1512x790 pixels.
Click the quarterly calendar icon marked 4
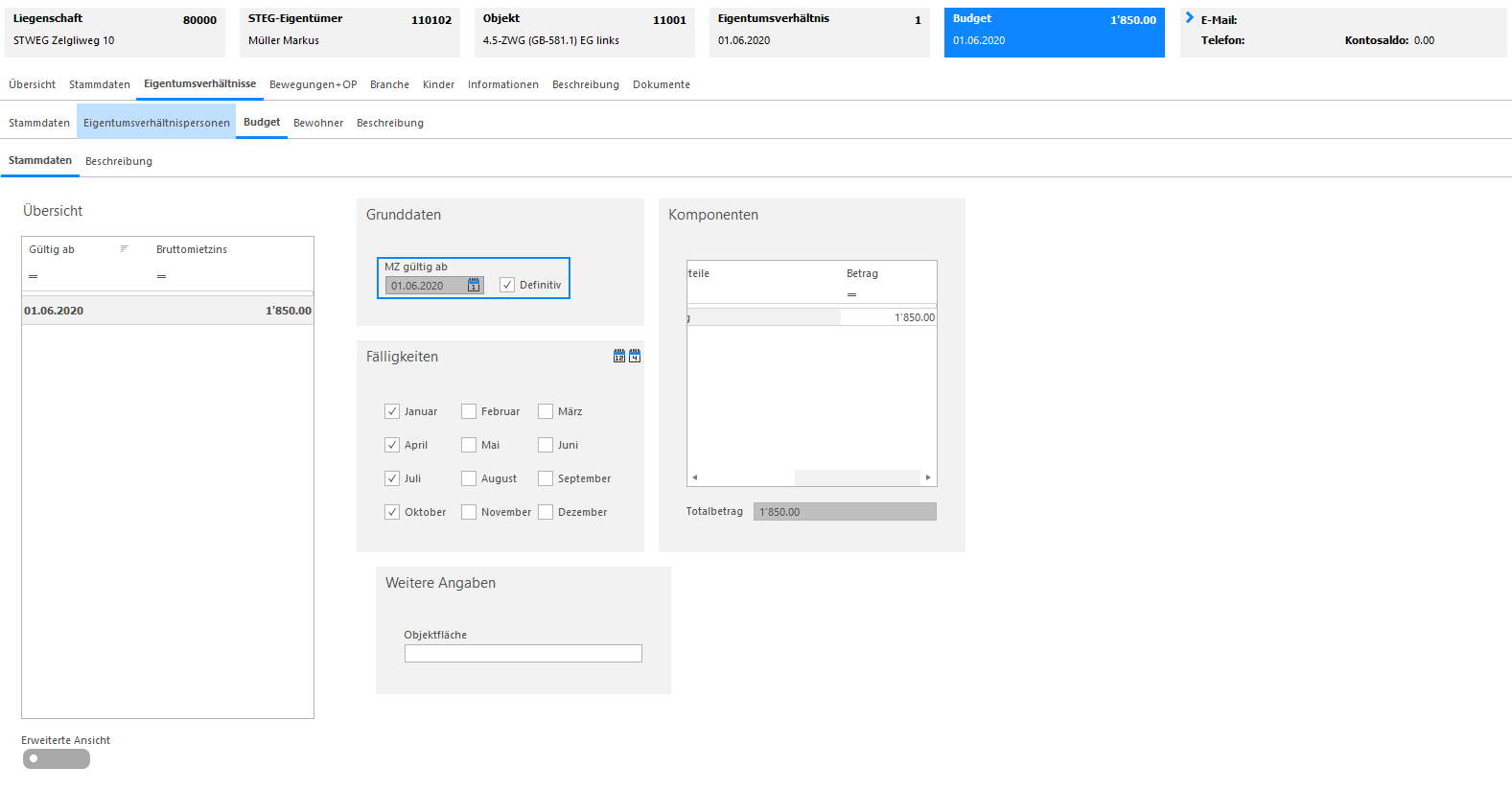(635, 356)
